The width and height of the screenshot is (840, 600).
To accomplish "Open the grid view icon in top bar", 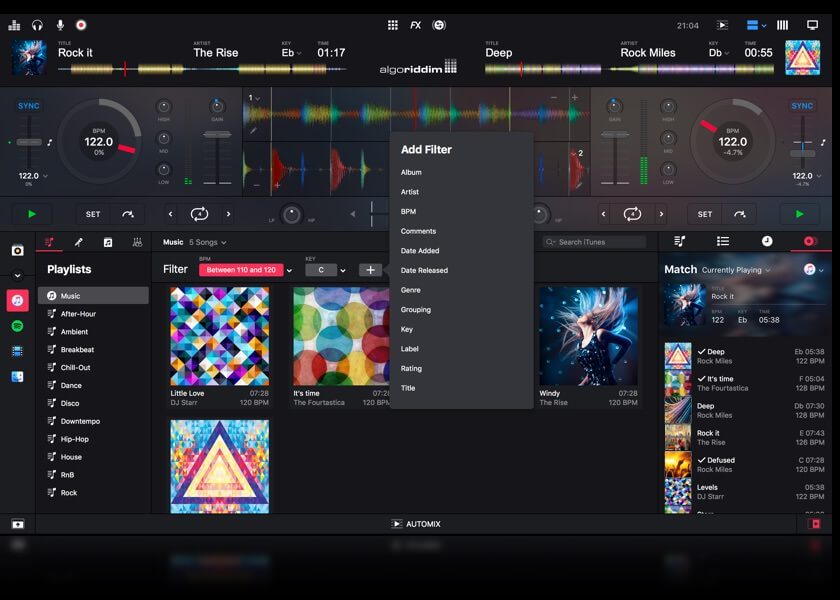I will (393, 25).
